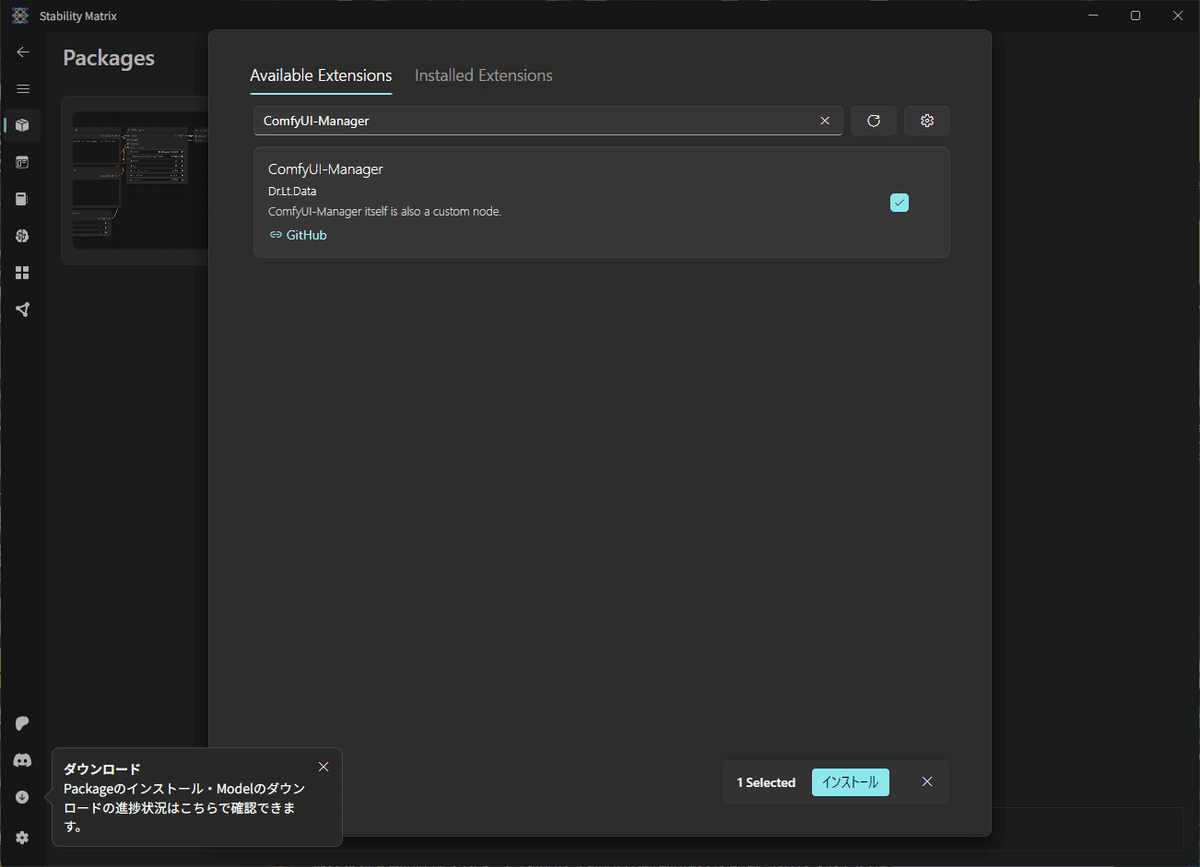Click the Stability Matrix app logo
The width and height of the screenshot is (1200, 867).
click(19, 16)
